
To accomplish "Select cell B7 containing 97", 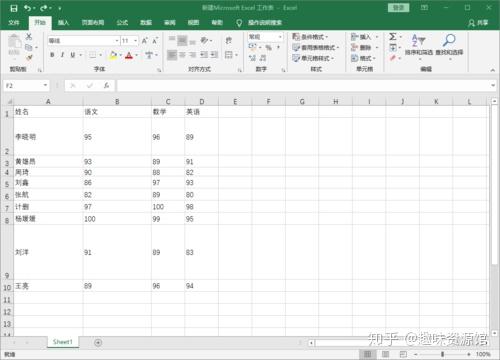I will tap(117, 207).
